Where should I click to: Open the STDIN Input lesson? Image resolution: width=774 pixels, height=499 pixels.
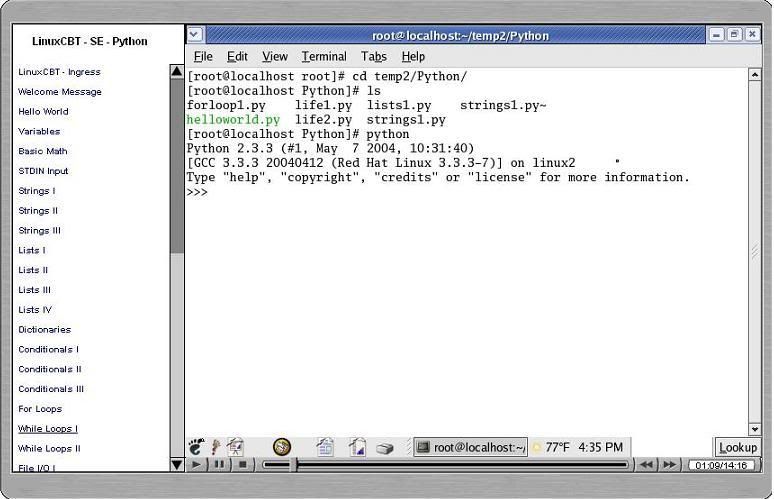[x=43, y=171]
